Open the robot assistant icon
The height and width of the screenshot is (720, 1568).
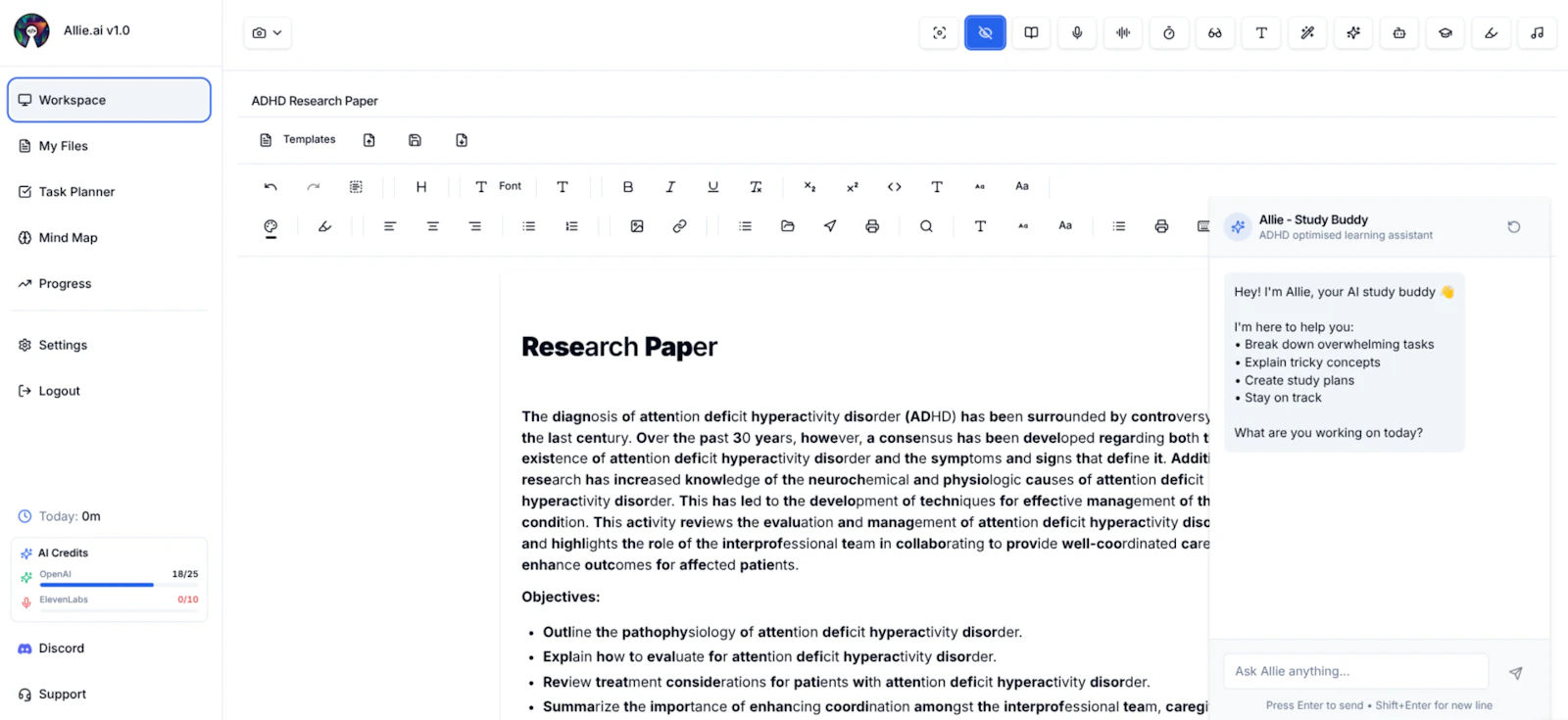pyautogui.click(x=1399, y=32)
